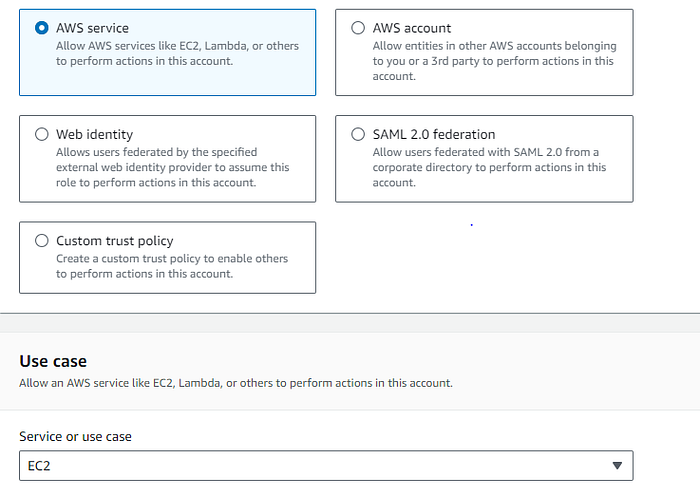Enable the Custom trust policy radio option
The height and width of the screenshot is (500, 700).
[x=42, y=241]
